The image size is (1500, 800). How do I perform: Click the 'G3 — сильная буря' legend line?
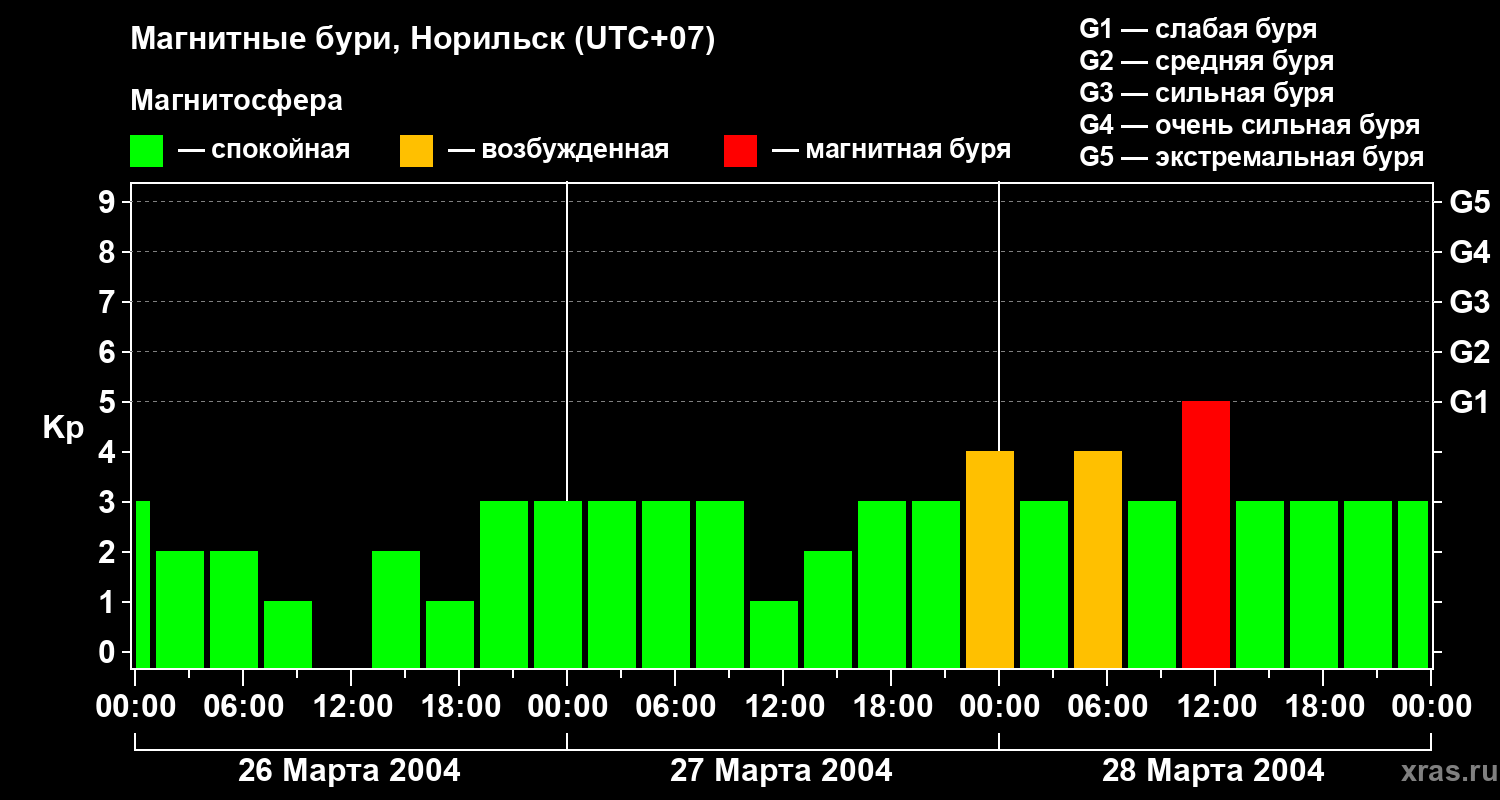click(1207, 93)
